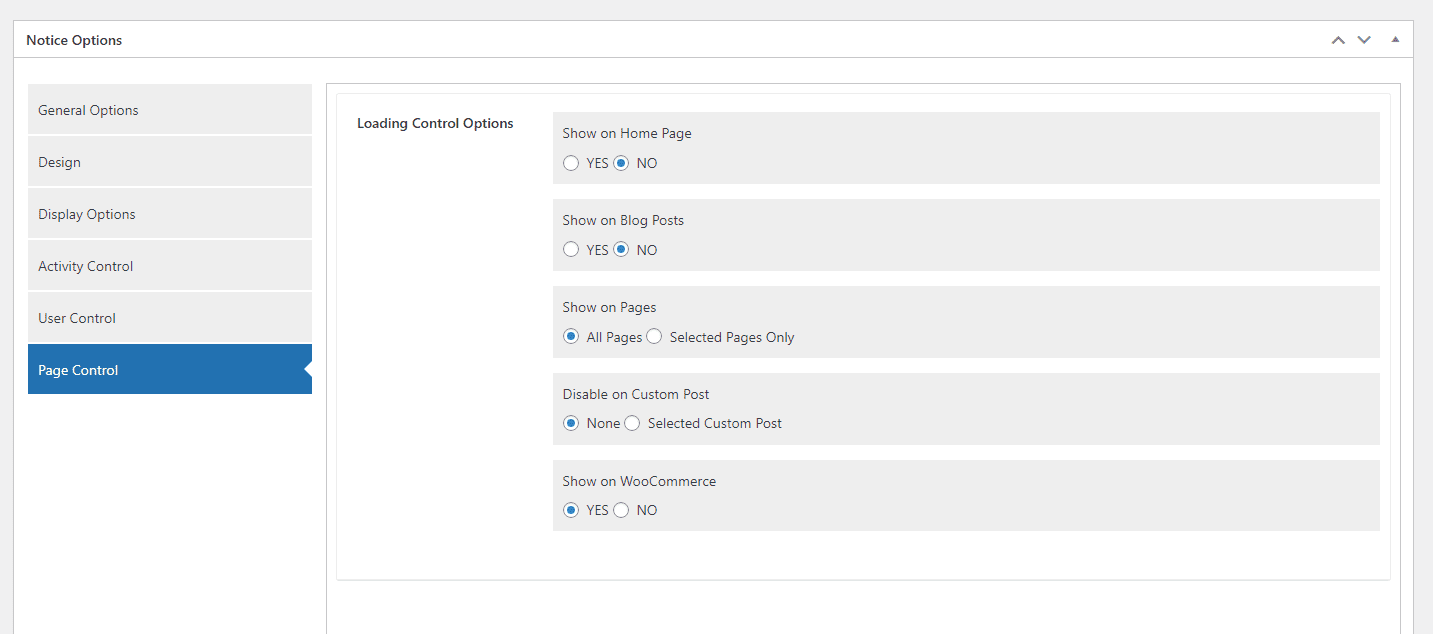The height and width of the screenshot is (634, 1433).
Task: Choose YES for Show on Blog Posts
Action: click(571, 250)
